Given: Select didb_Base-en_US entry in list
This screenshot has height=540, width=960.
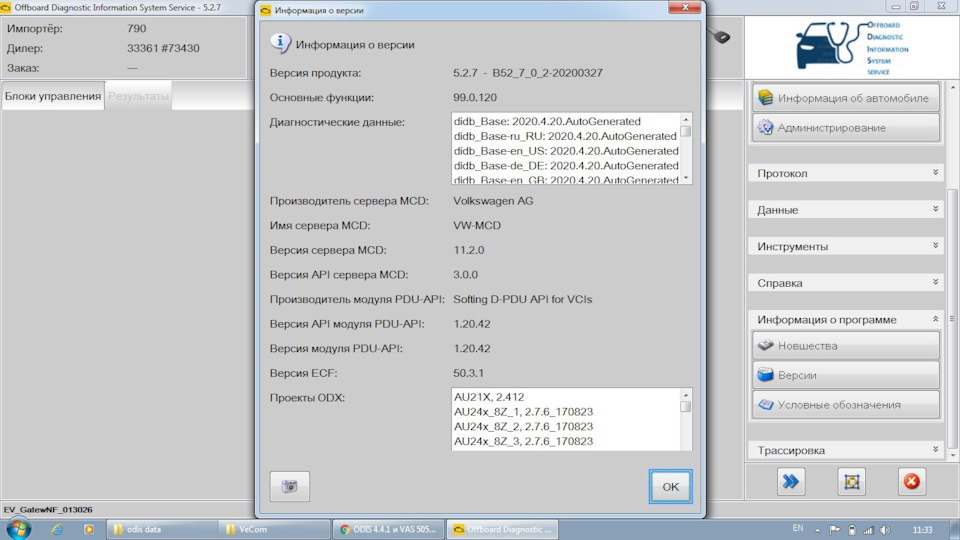Looking at the screenshot, I should click(565, 151).
